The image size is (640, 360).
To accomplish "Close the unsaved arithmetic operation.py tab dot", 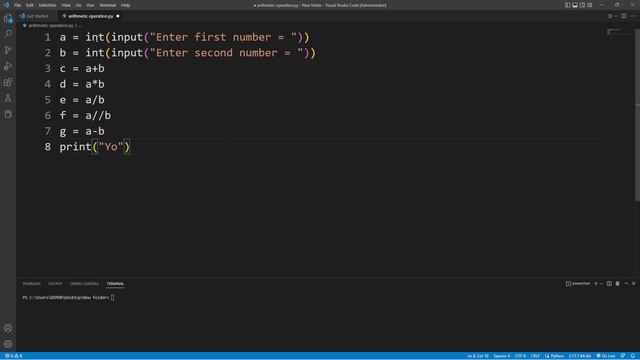I will 118,16.
